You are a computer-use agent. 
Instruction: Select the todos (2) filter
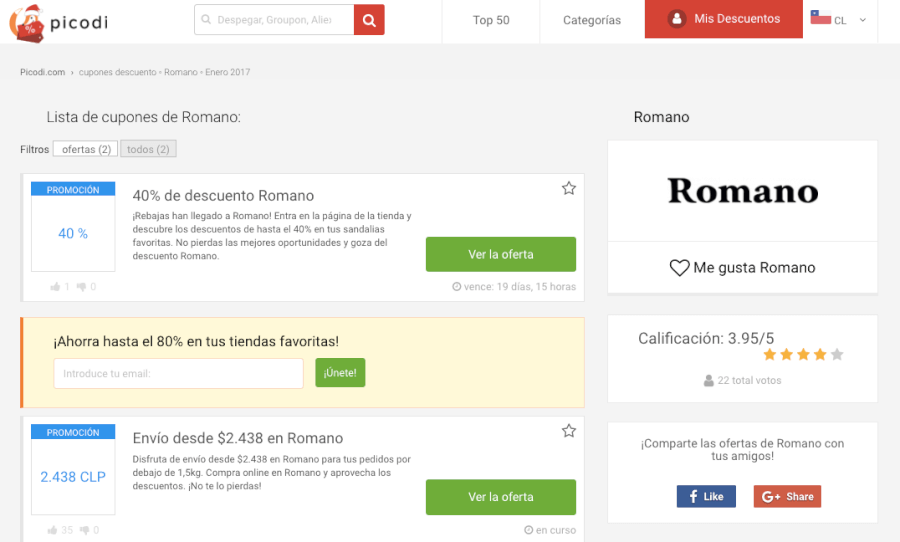[x=148, y=149]
